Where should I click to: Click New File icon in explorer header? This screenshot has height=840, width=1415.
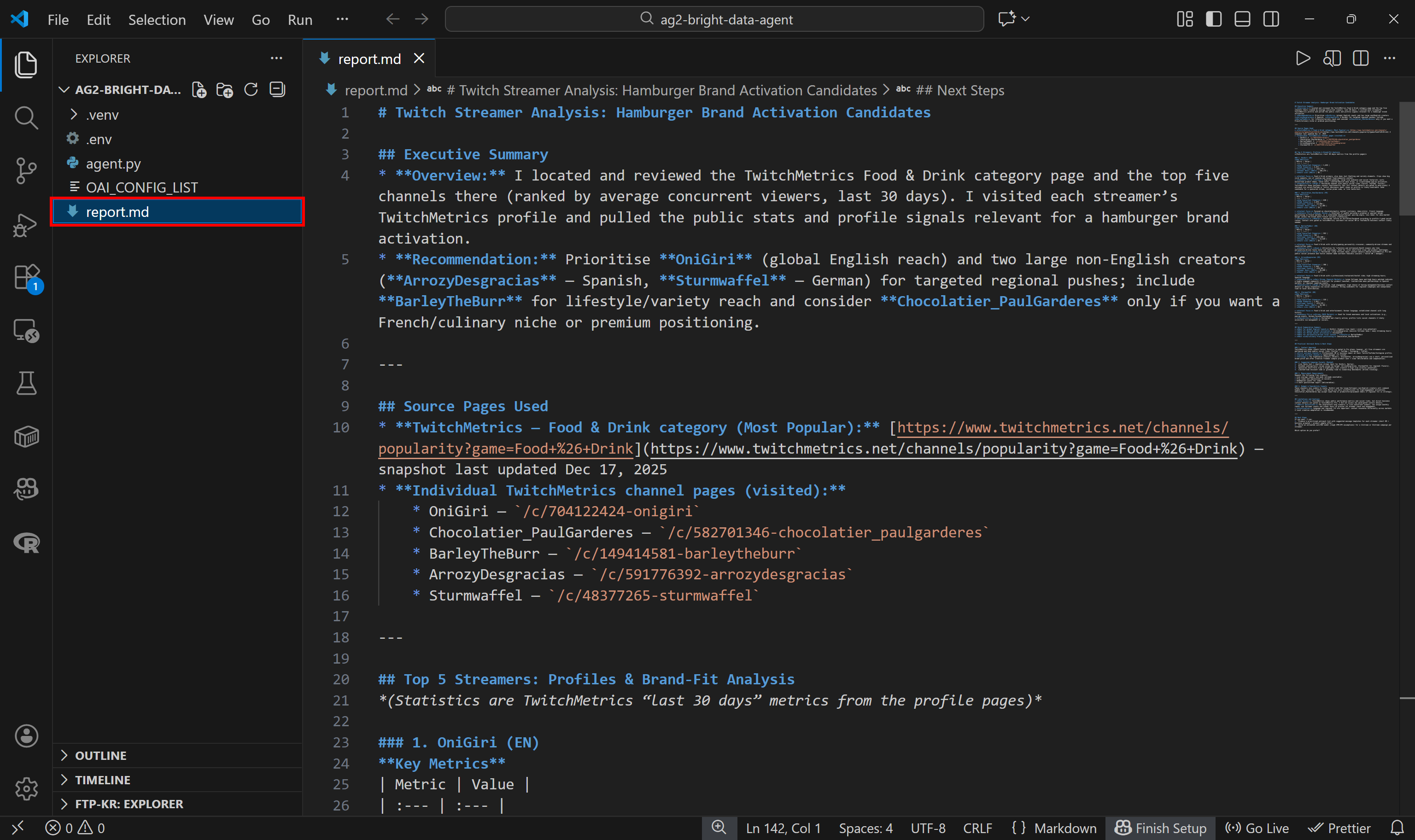pos(199,90)
